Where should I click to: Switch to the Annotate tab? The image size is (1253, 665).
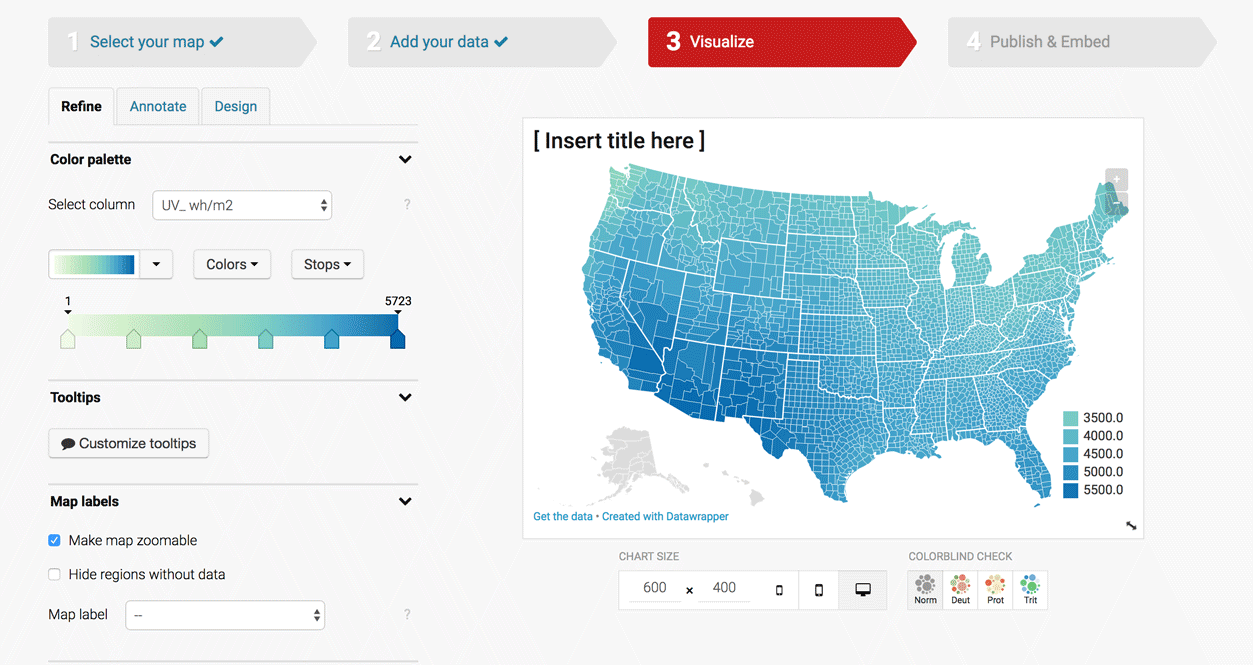[x=158, y=106]
